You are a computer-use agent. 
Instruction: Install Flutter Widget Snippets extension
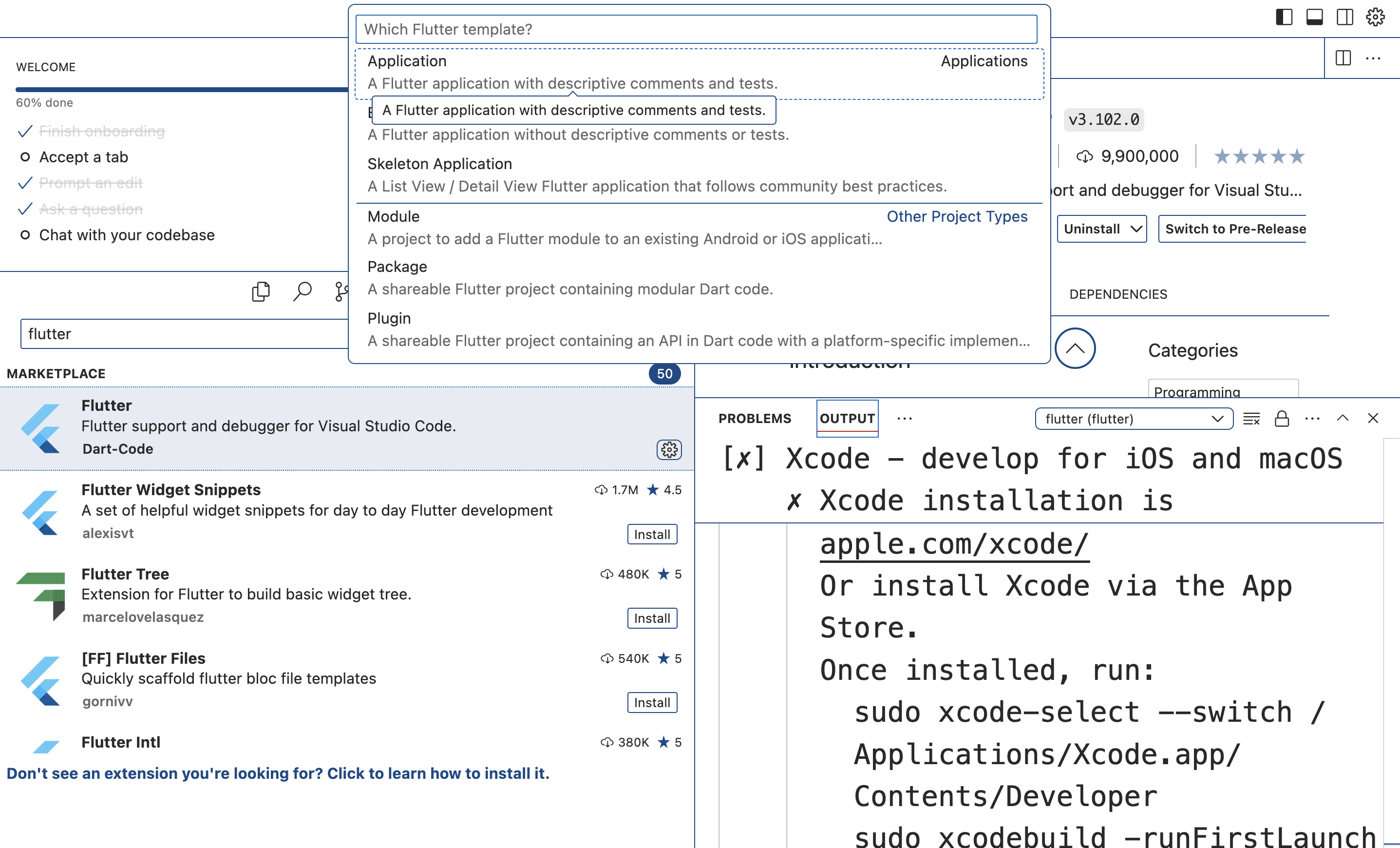point(652,534)
